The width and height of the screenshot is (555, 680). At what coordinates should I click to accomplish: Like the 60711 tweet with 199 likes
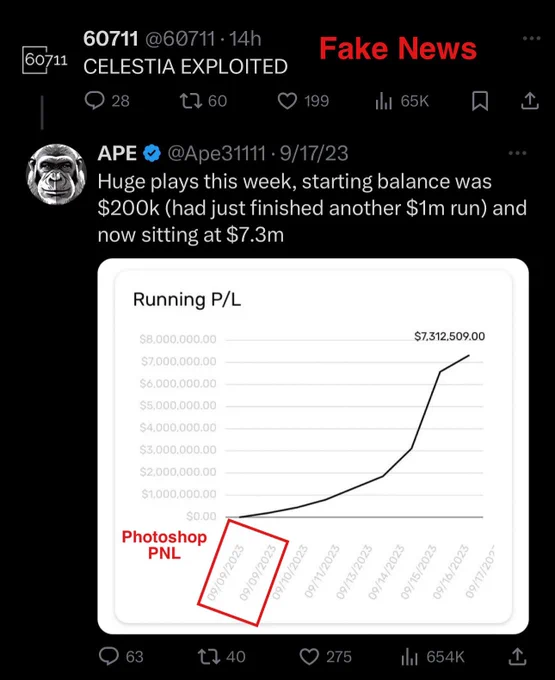point(303,101)
